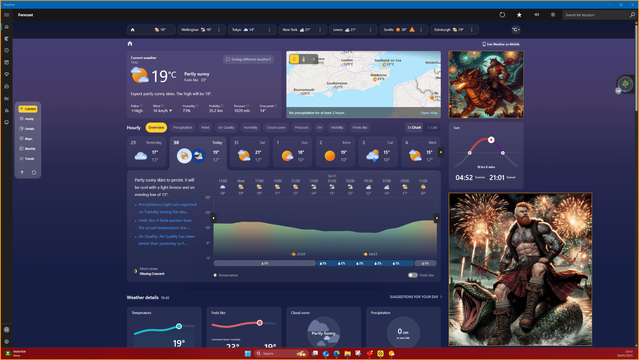
Task: Click the info icon beside Humidity
Action: [x=197, y=106]
